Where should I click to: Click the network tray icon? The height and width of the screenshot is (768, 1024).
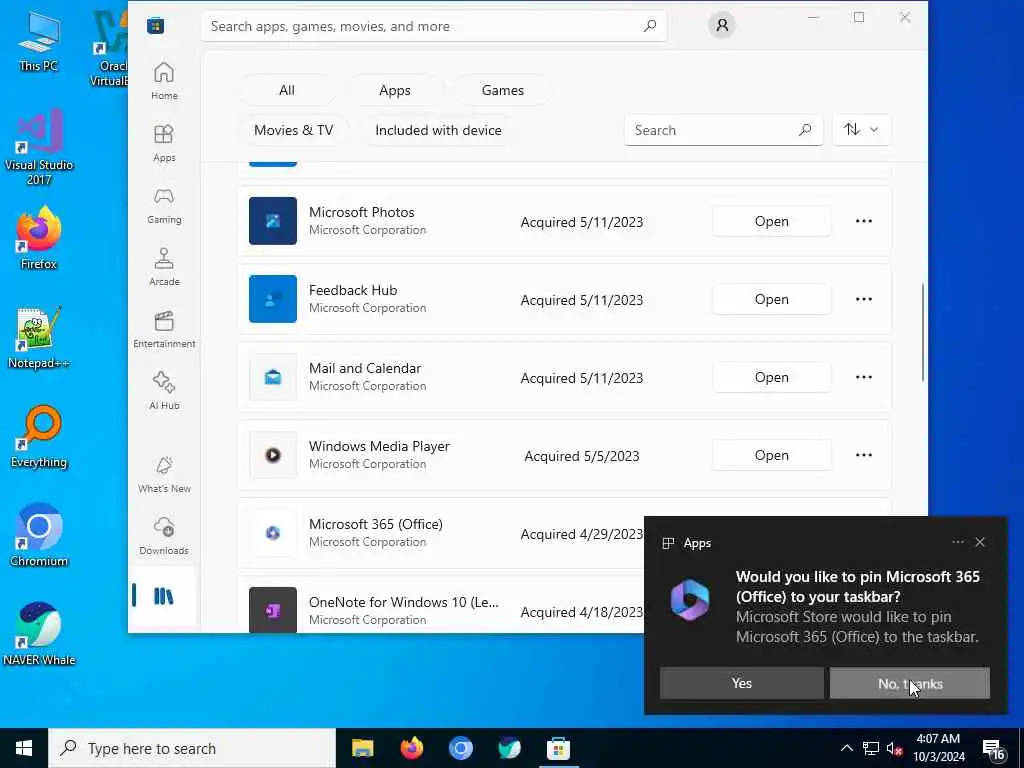(x=871, y=748)
